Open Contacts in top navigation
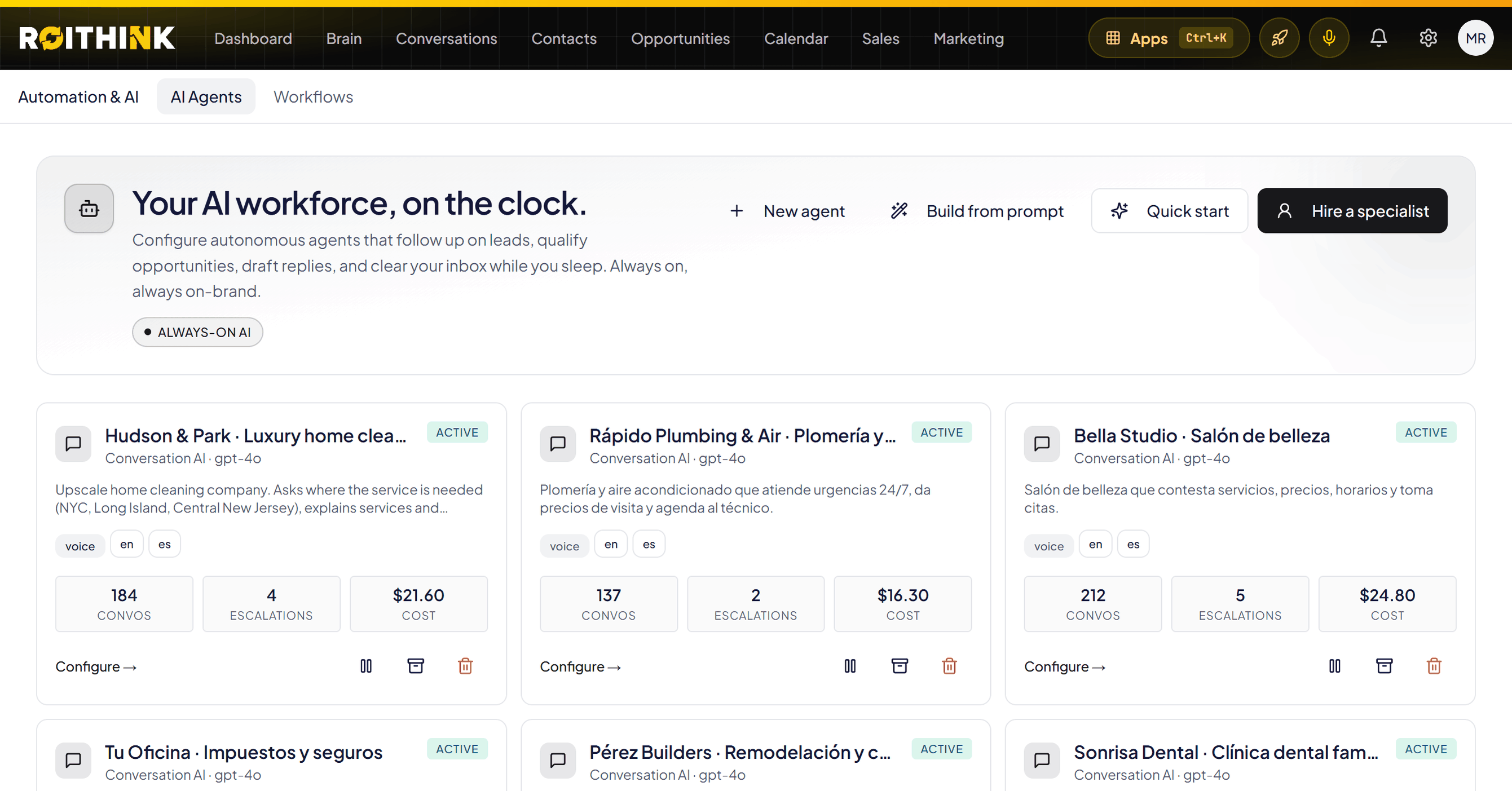The image size is (1512, 791). (x=564, y=38)
